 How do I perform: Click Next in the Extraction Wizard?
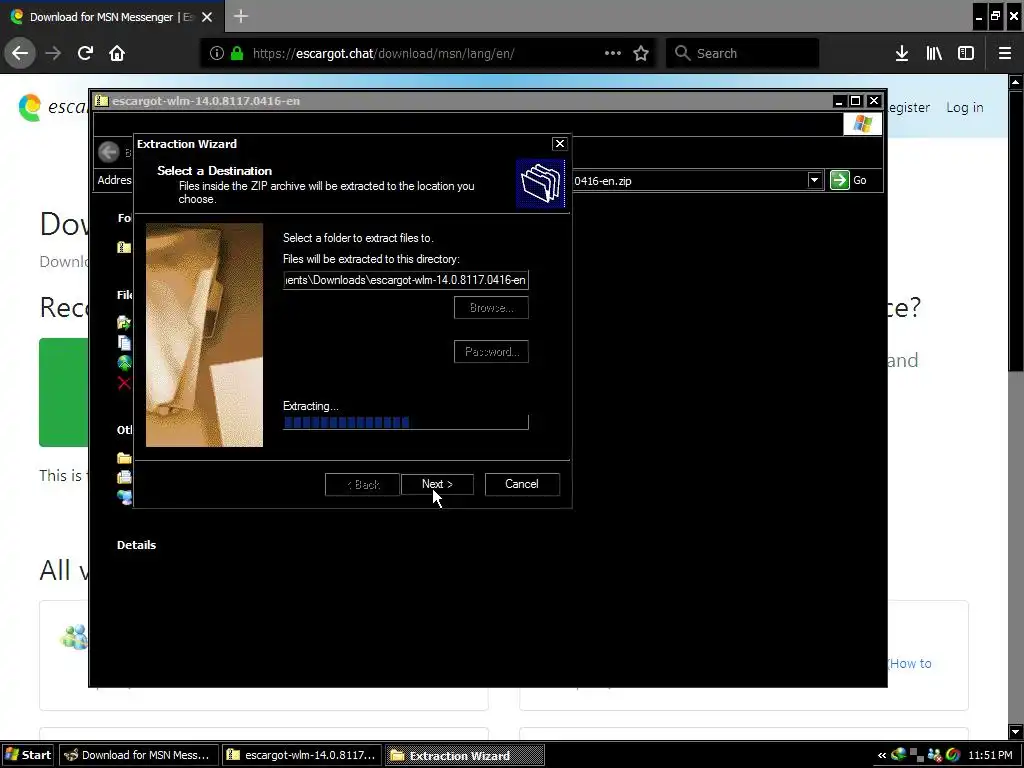click(x=437, y=484)
